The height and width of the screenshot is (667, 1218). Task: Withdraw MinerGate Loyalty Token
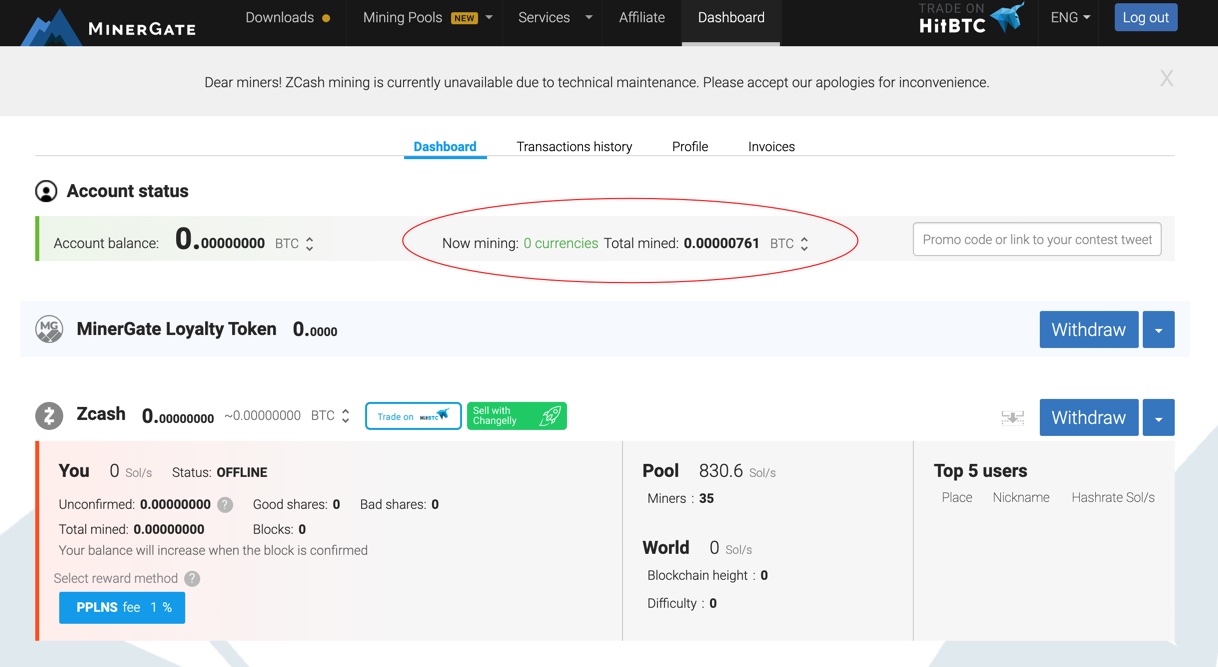click(x=1088, y=330)
